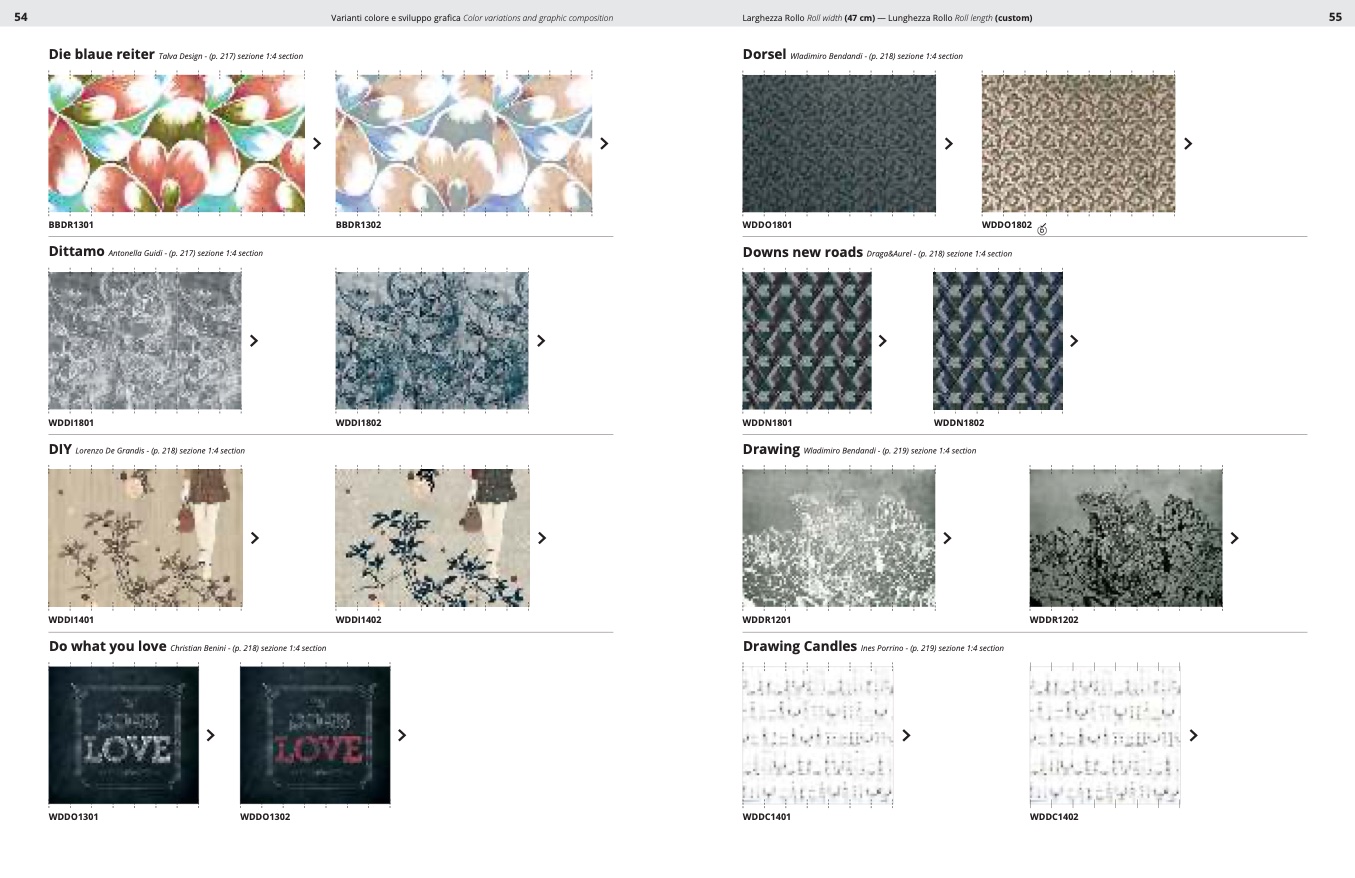Click the Drawing Candles section title
1355x878 pixels.
pos(799,647)
